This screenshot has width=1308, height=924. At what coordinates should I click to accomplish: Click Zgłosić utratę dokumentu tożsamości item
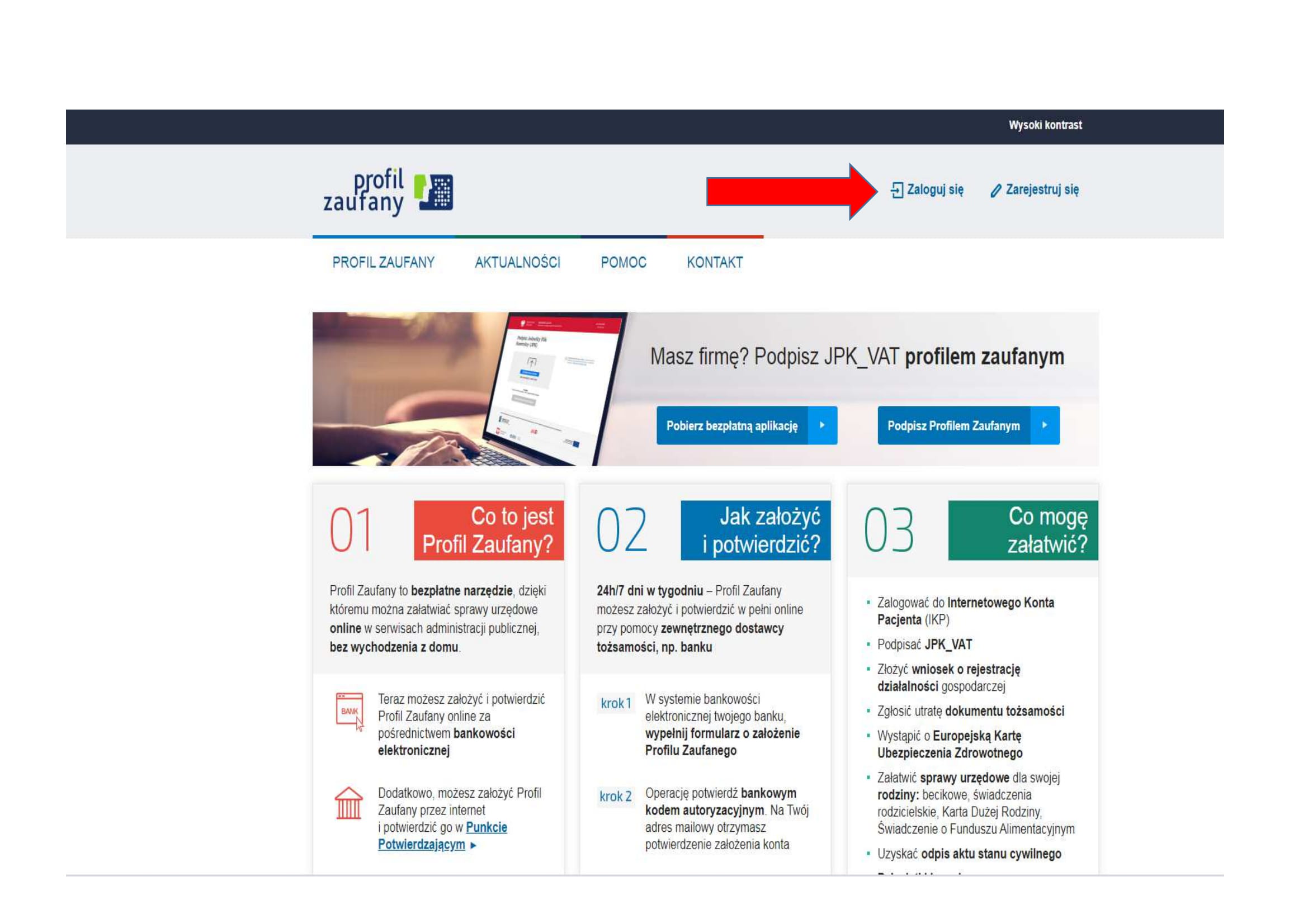click(971, 712)
